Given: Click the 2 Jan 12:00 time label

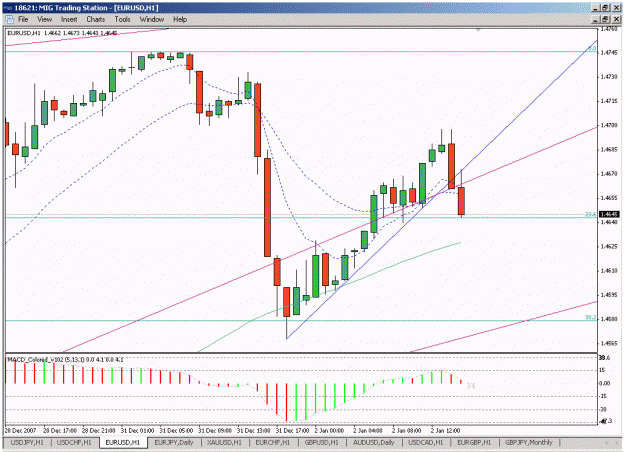Looking at the screenshot, I should click(445, 431).
